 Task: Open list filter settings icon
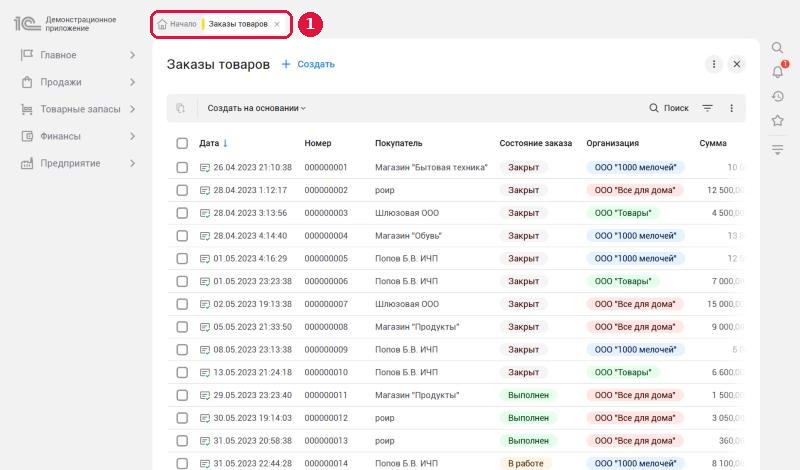707,108
